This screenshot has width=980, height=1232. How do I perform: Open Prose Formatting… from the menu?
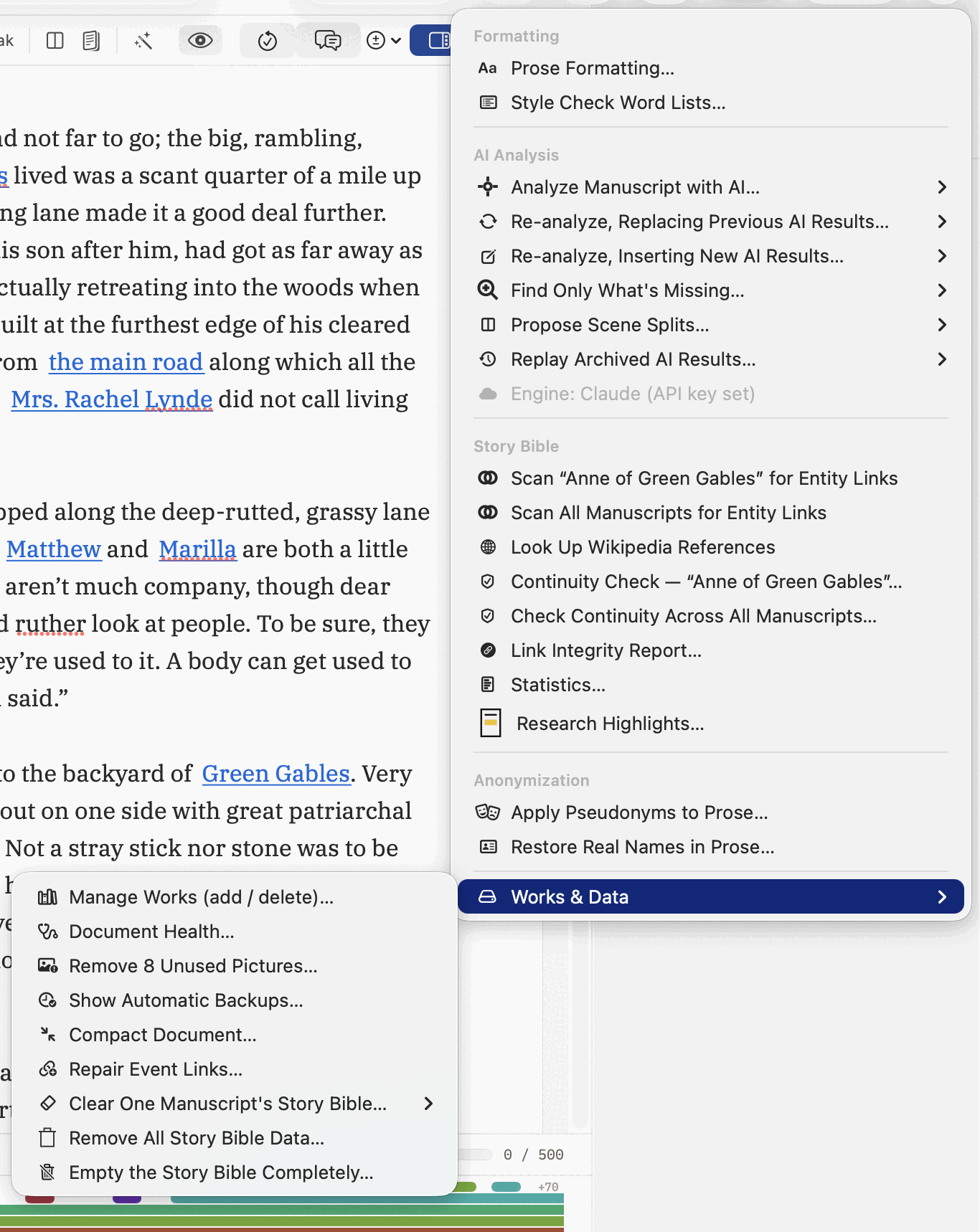[x=710, y=68]
